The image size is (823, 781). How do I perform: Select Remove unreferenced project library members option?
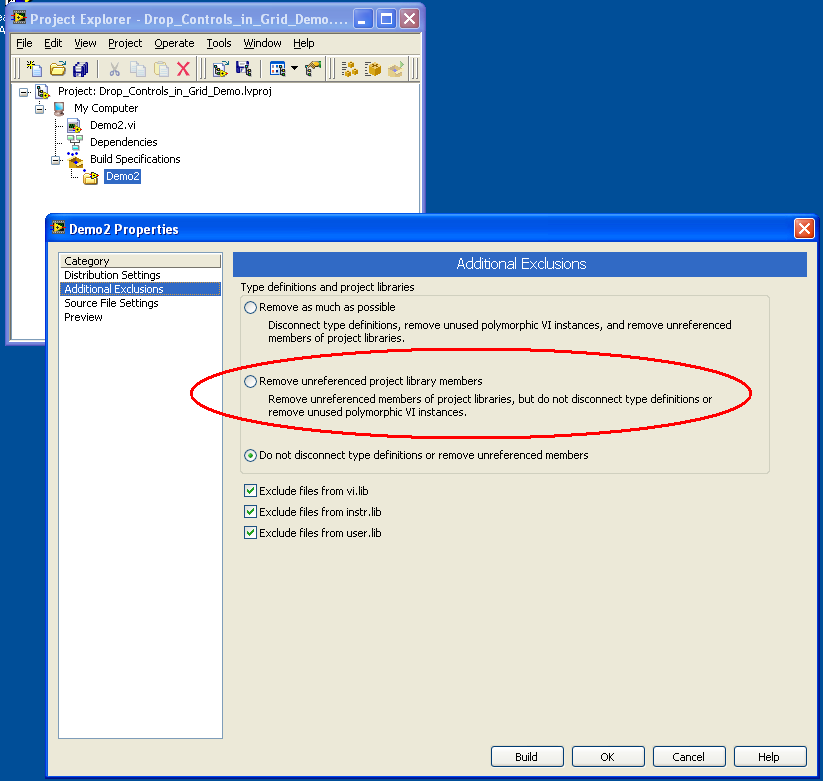pyautogui.click(x=250, y=381)
